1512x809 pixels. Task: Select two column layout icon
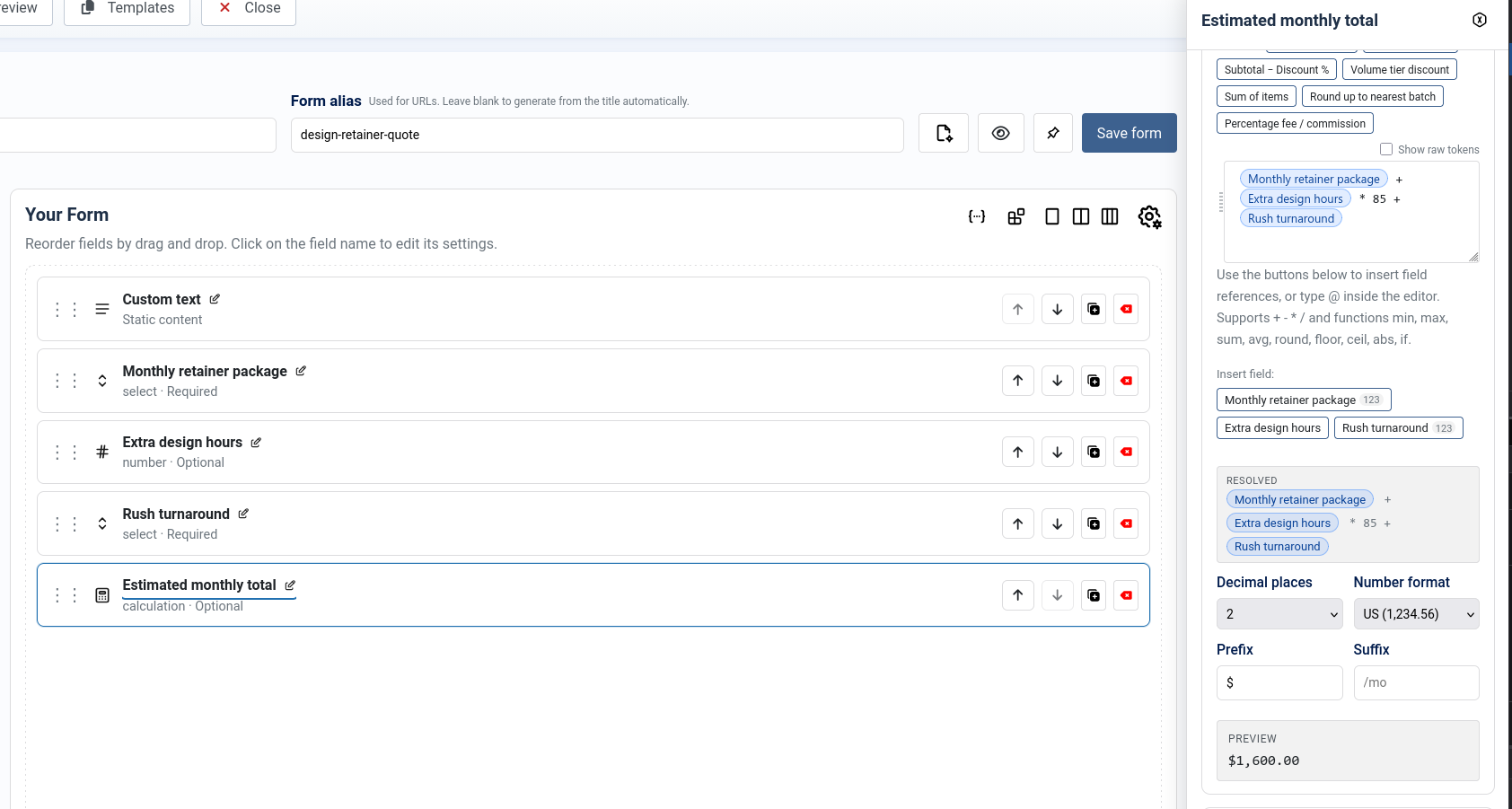1081,216
